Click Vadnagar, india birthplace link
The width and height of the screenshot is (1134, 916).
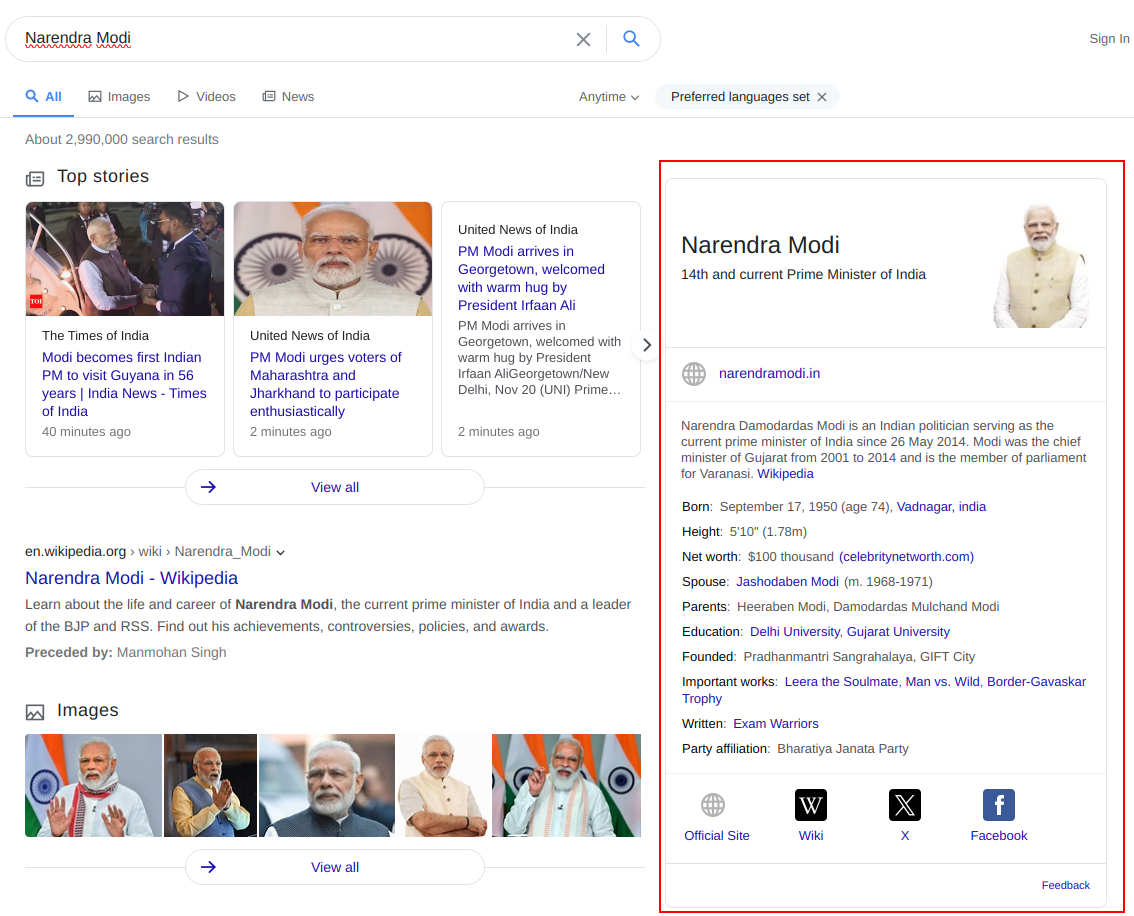941,507
